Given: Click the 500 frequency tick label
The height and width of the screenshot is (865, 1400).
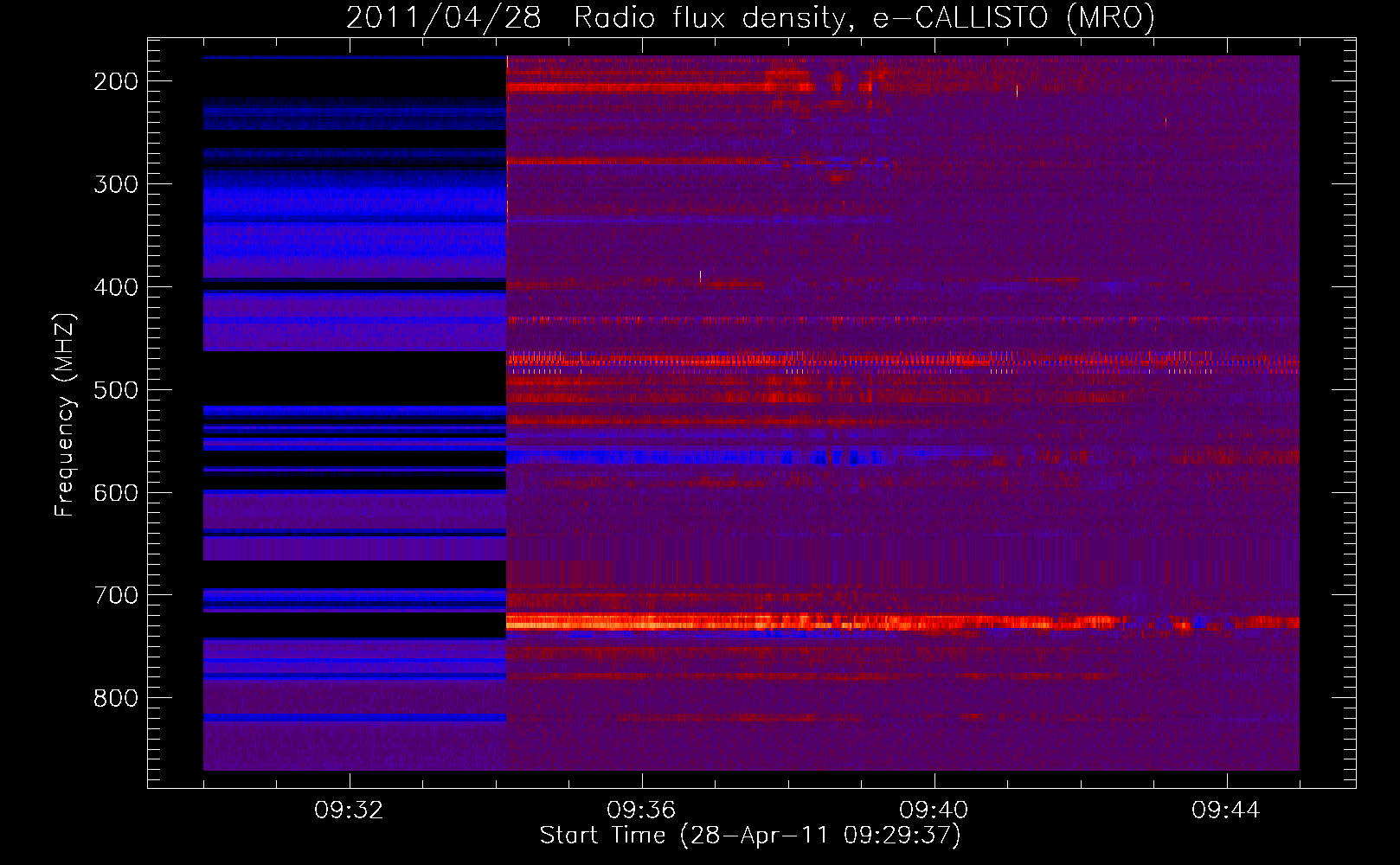Looking at the screenshot, I should (x=116, y=390).
